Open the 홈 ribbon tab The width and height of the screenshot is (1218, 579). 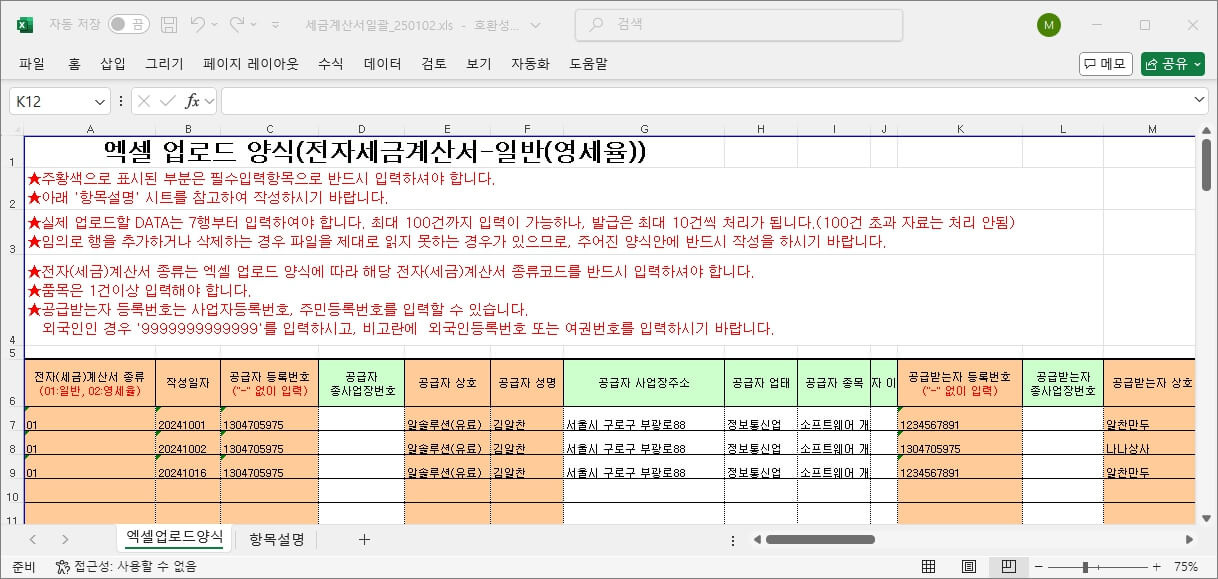tap(74, 63)
